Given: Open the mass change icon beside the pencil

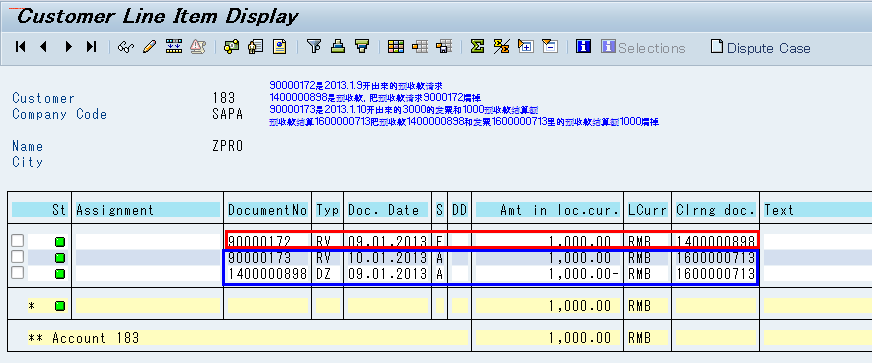Looking at the screenshot, I should (x=174, y=47).
